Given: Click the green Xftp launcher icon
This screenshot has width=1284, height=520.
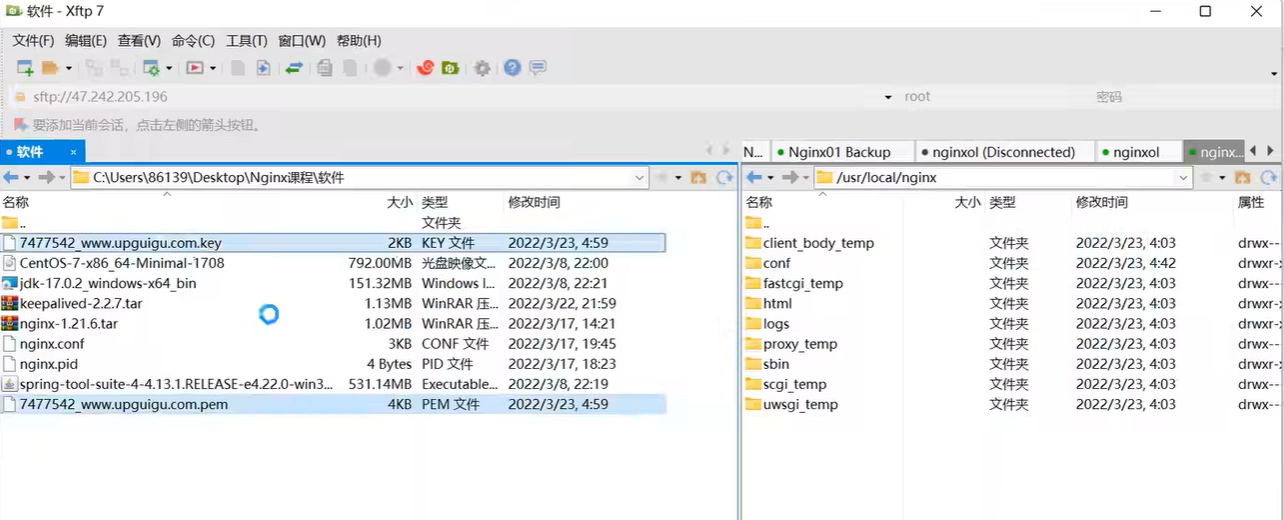Looking at the screenshot, I should [451, 68].
